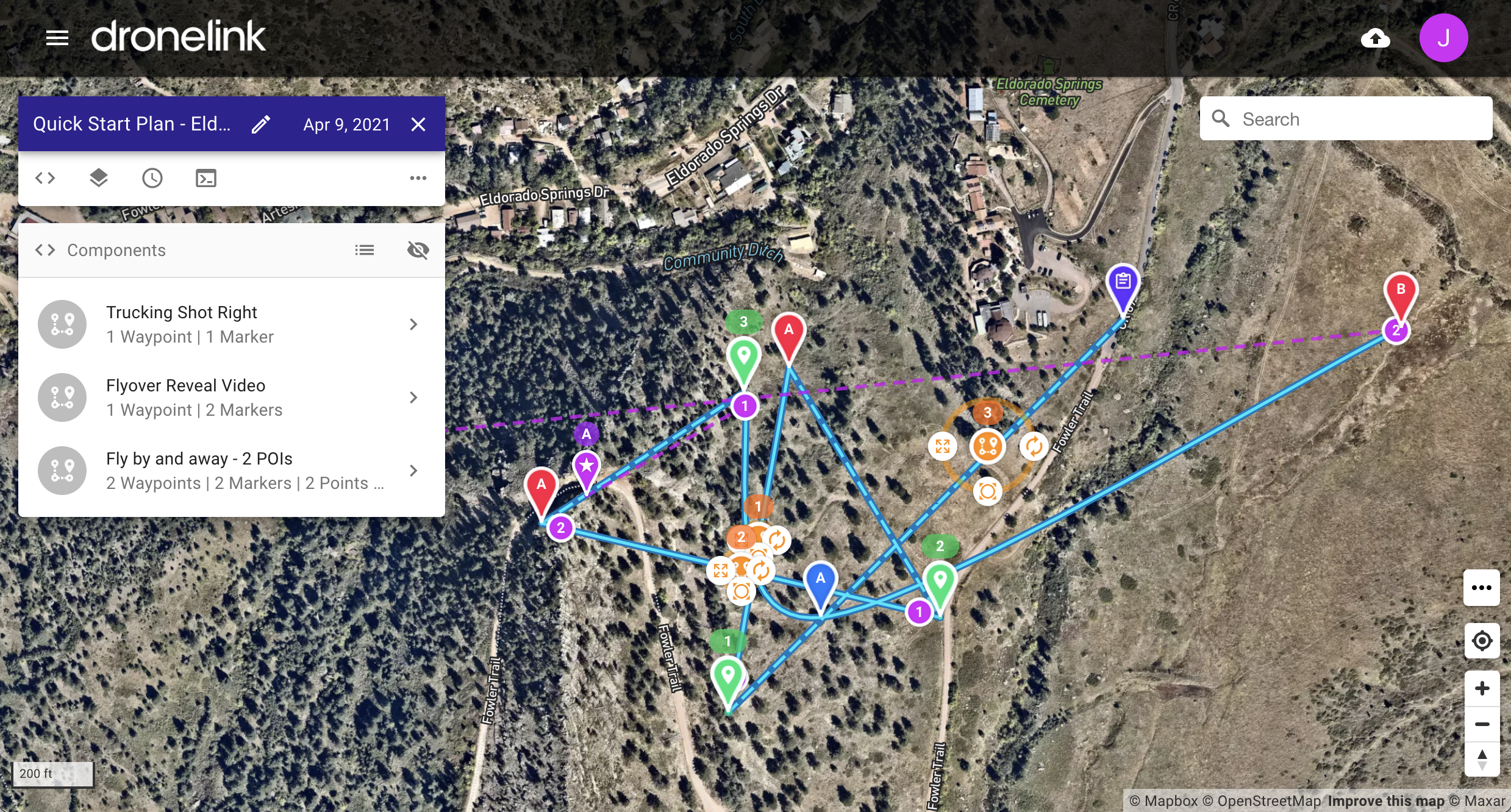Expand Trucking Shot Right component
The height and width of the screenshot is (812, 1511).
(232, 324)
